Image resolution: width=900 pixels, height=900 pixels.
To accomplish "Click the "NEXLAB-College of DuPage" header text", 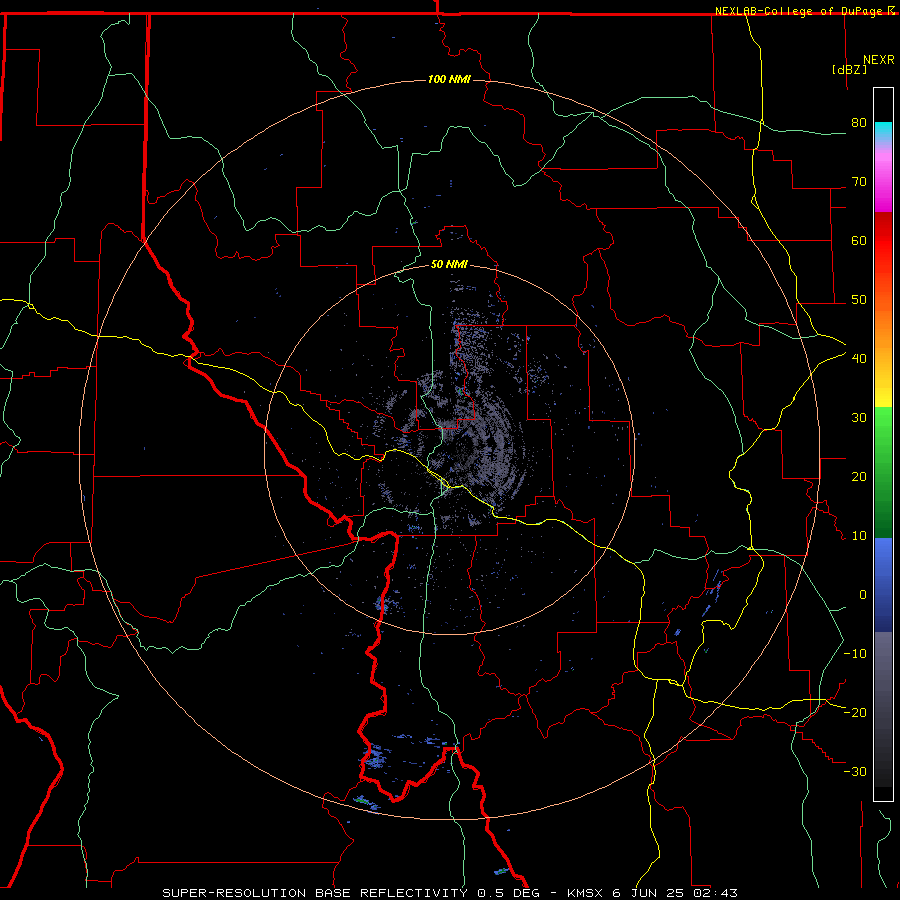I will click(798, 11).
